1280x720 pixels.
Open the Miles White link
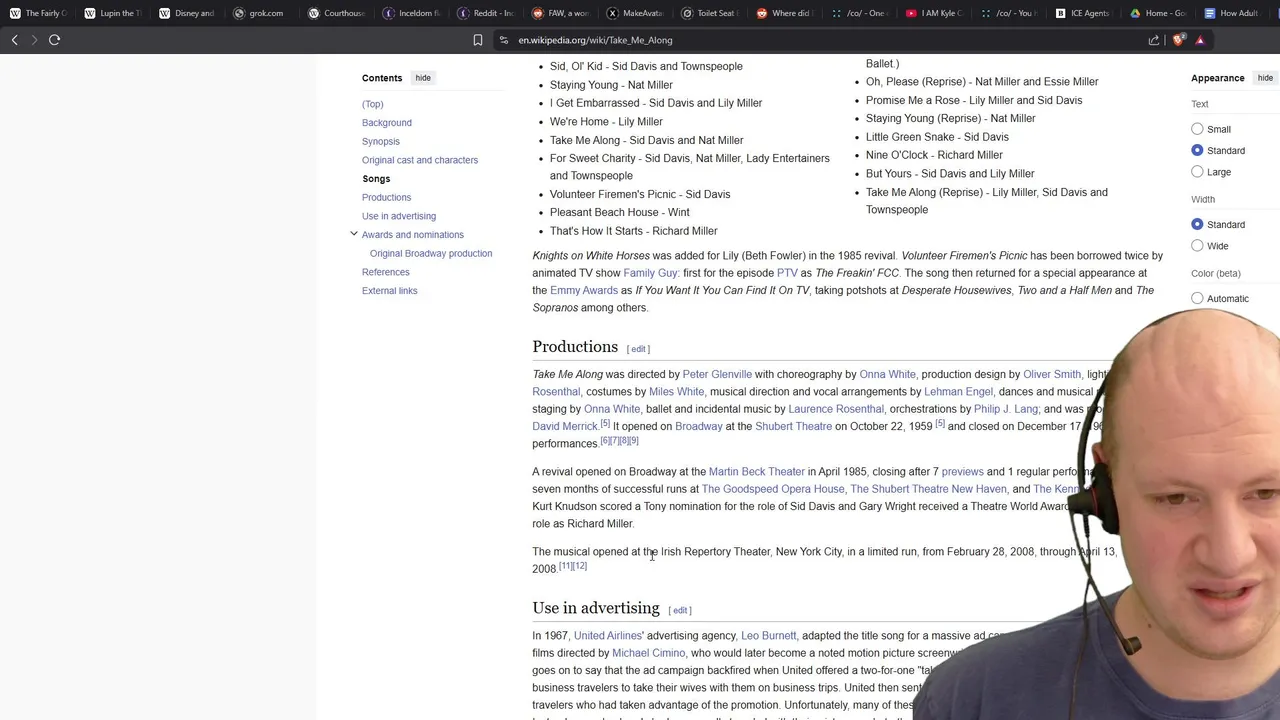click(676, 392)
